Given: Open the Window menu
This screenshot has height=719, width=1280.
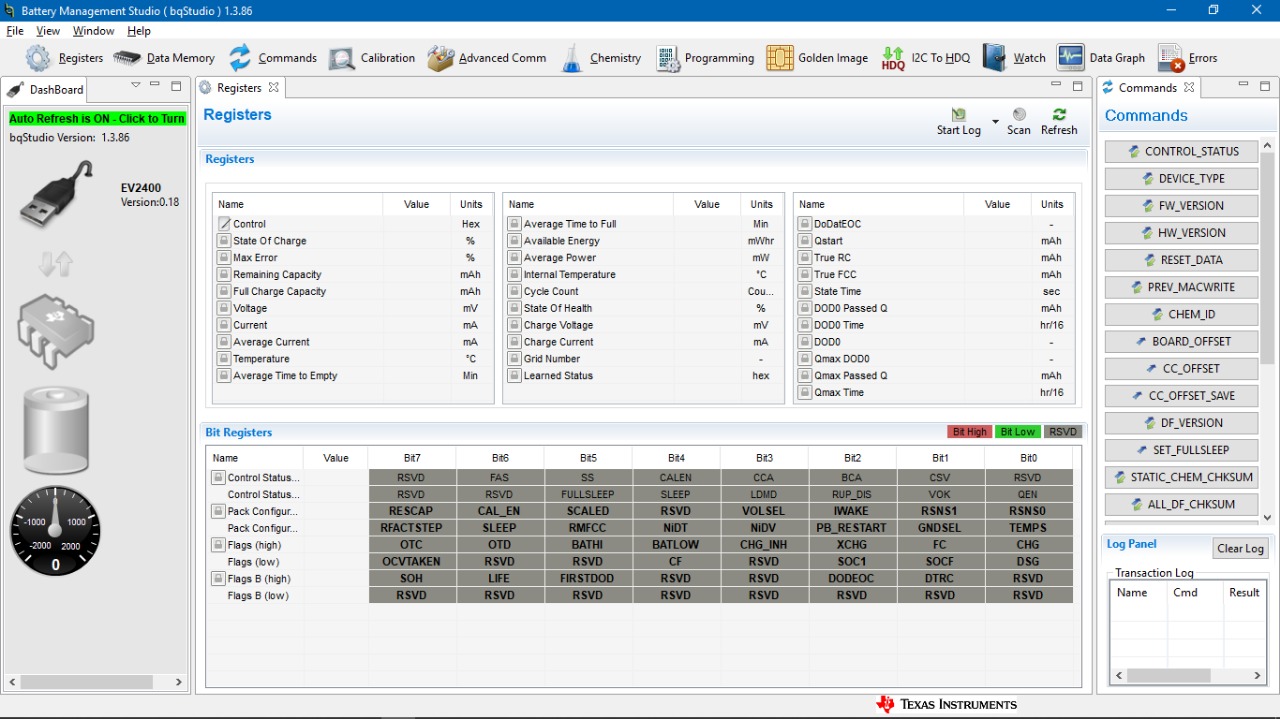Looking at the screenshot, I should 93,31.
